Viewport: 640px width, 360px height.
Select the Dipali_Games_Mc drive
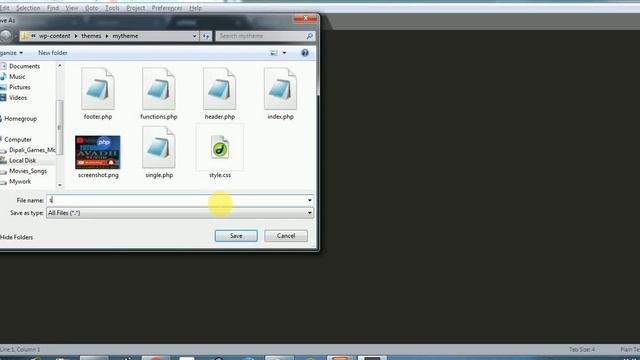pyautogui.click(x=32, y=150)
